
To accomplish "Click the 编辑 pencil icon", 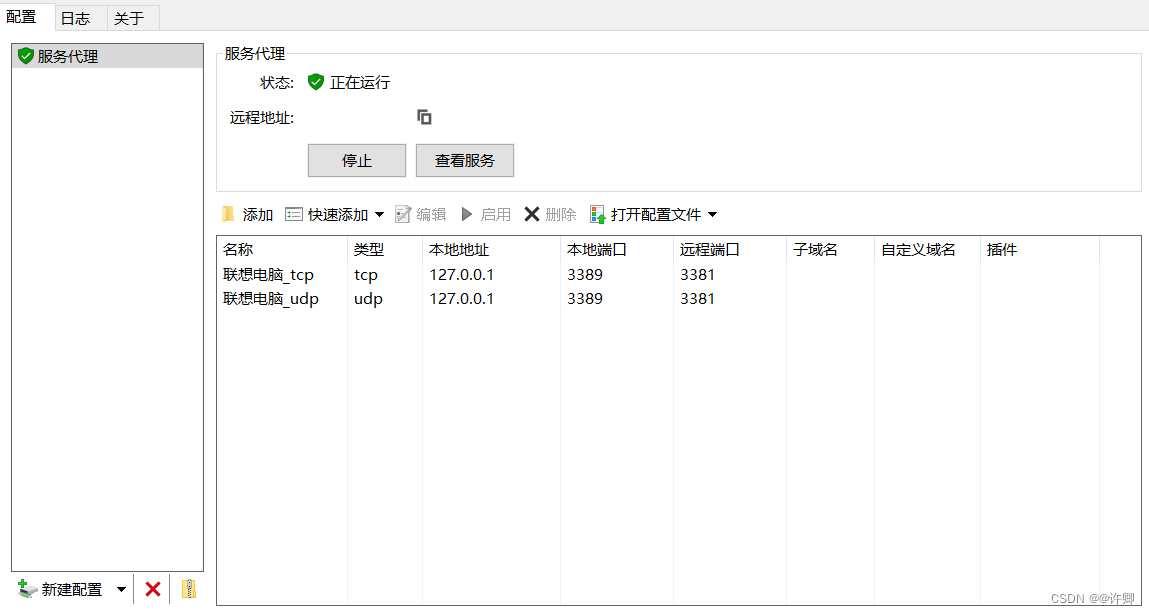I will (404, 213).
